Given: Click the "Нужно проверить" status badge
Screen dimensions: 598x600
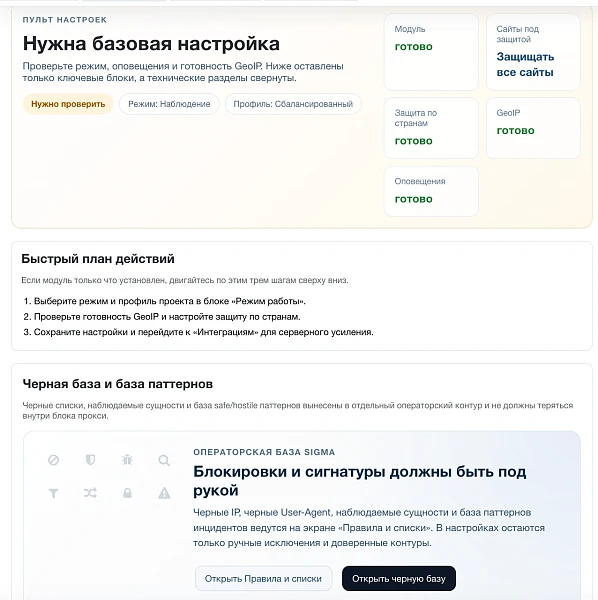Looking at the screenshot, I should (68, 104).
